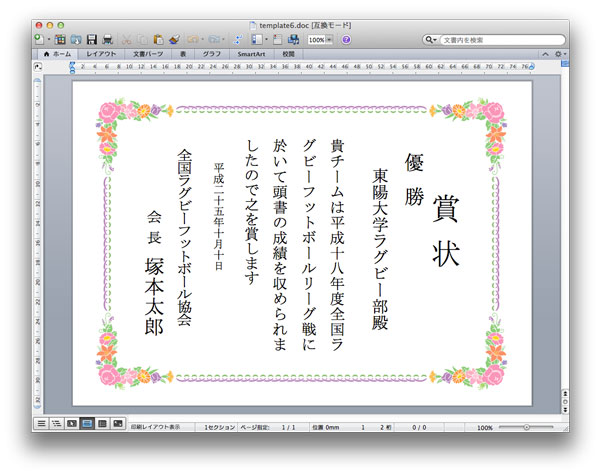
Task: Click the Print icon in toolbar
Action: [x=107, y=39]
